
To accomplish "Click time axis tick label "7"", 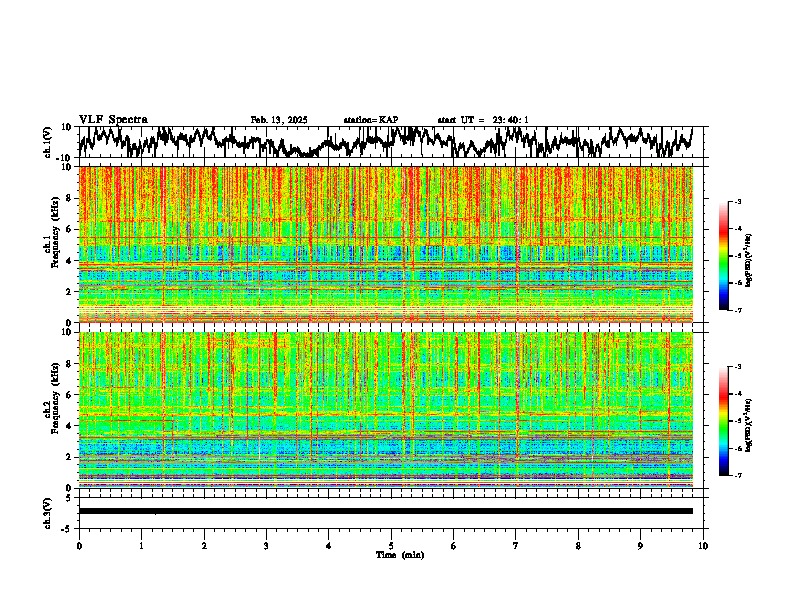I will [x=516, y=546].
